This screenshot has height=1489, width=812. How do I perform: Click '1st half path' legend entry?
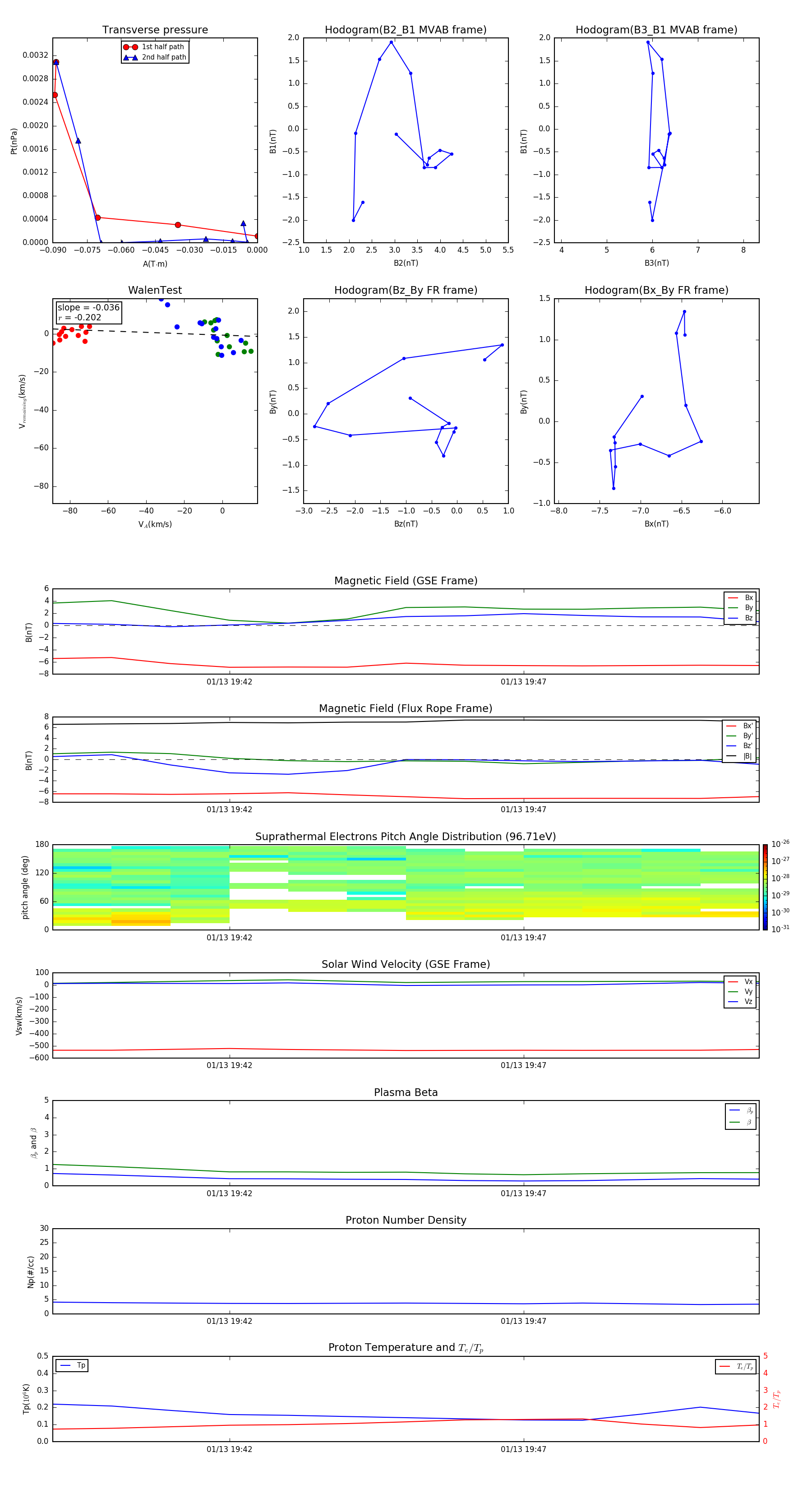(x=154, y=47)
